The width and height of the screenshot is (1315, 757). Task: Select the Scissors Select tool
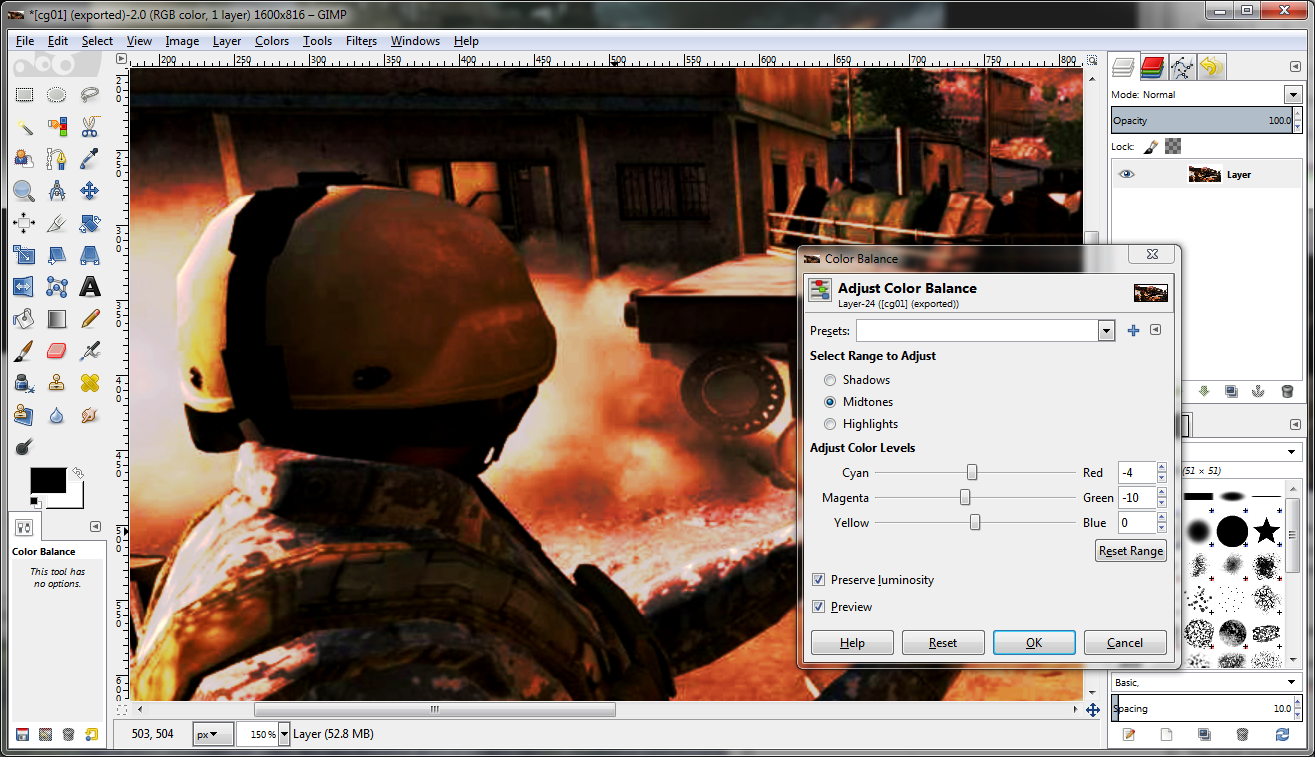[90, 127]
